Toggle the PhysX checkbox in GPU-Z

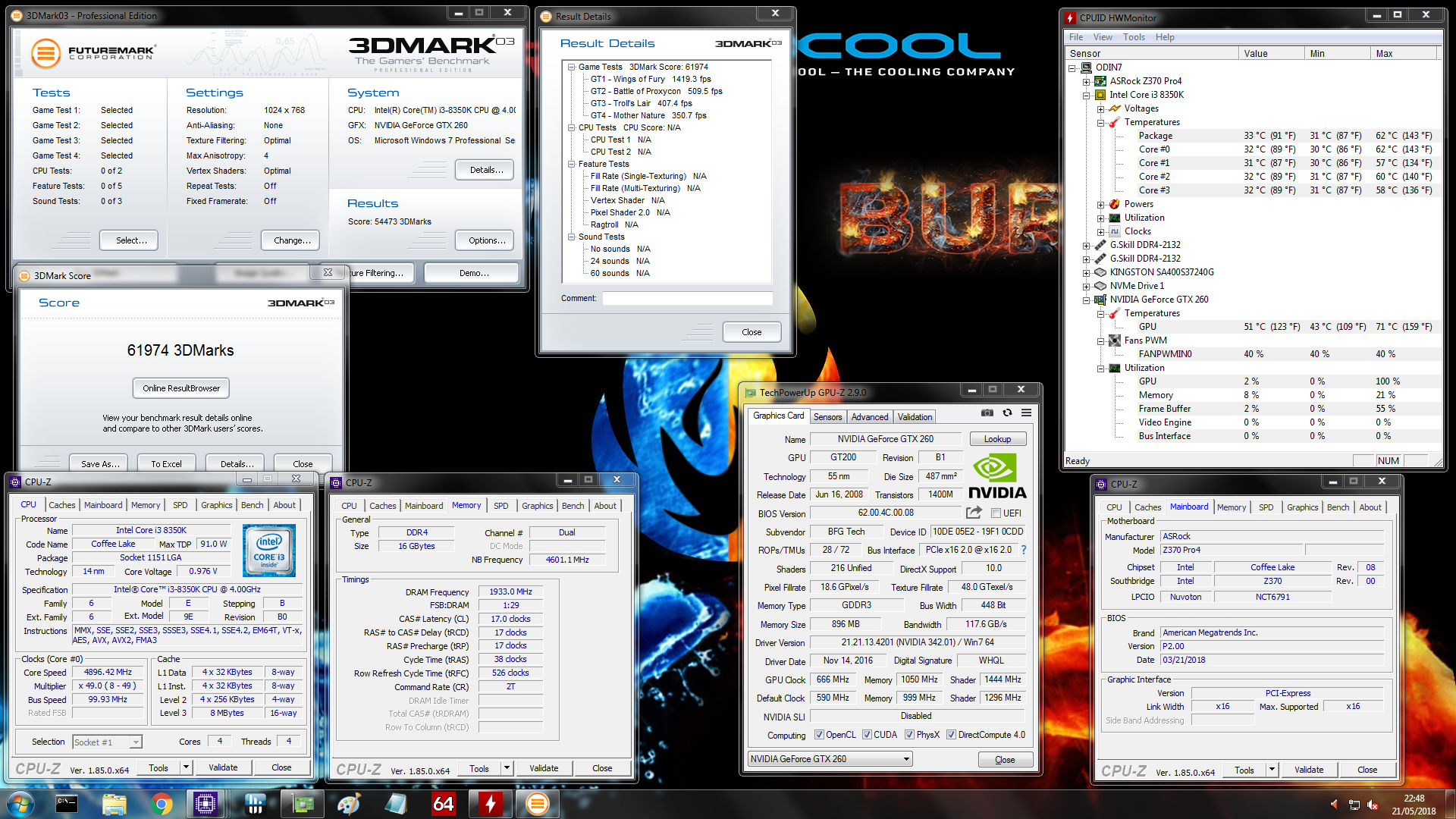pyautogui.click(x=909, y=735)
